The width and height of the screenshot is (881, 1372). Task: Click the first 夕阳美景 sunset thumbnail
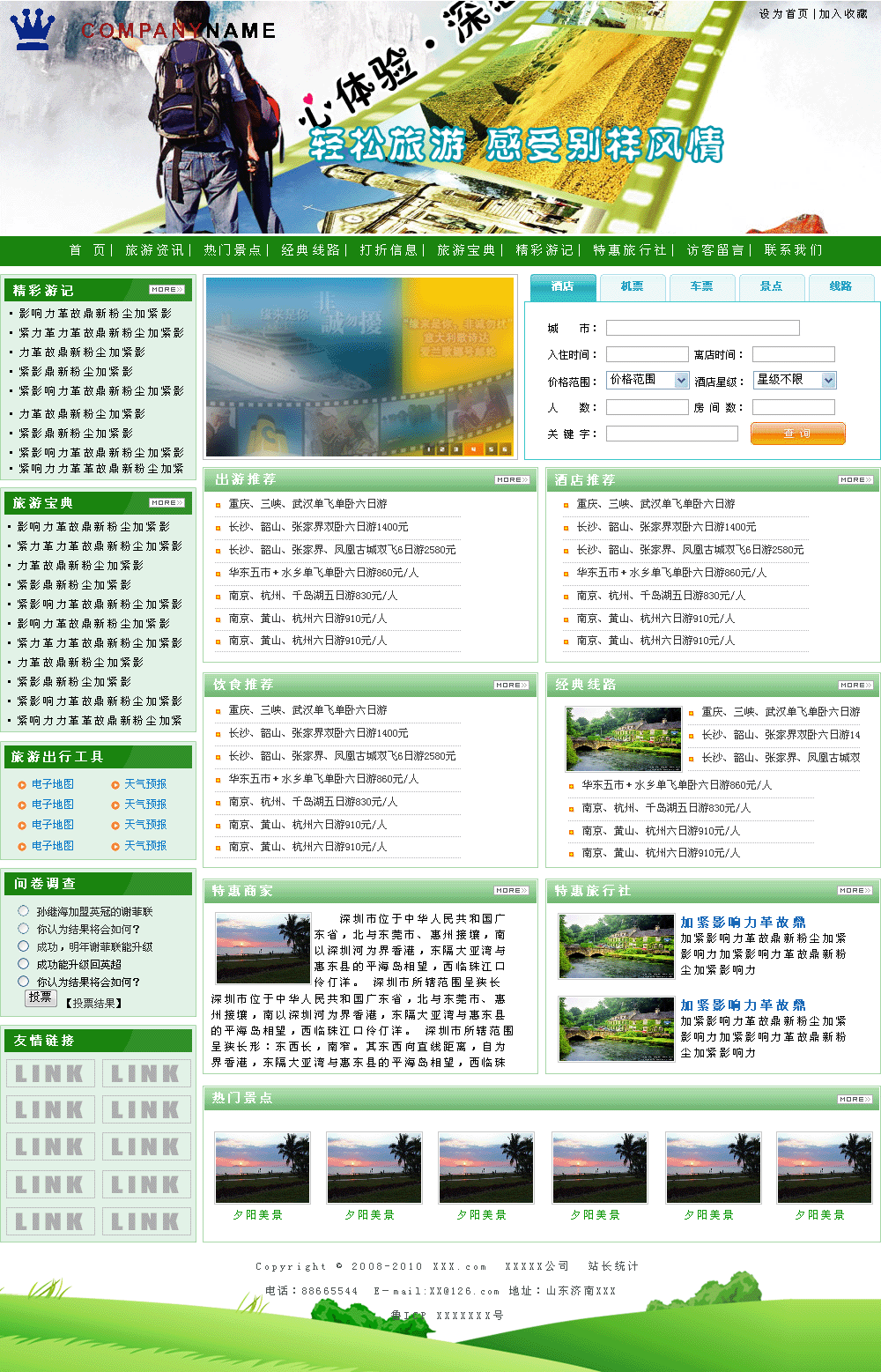(x=263, y=1168)
